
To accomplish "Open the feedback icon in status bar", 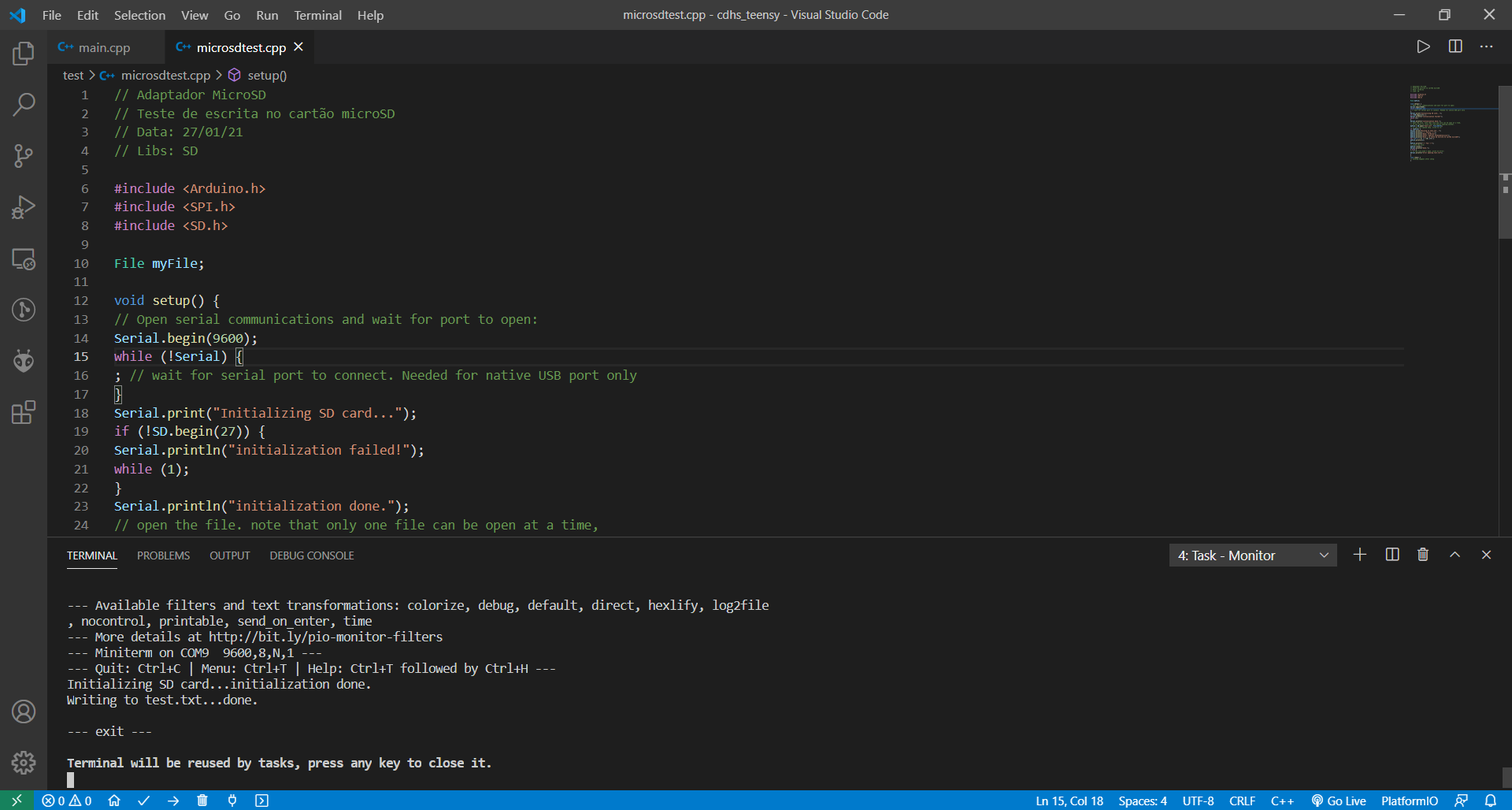I will [1462, 801].
